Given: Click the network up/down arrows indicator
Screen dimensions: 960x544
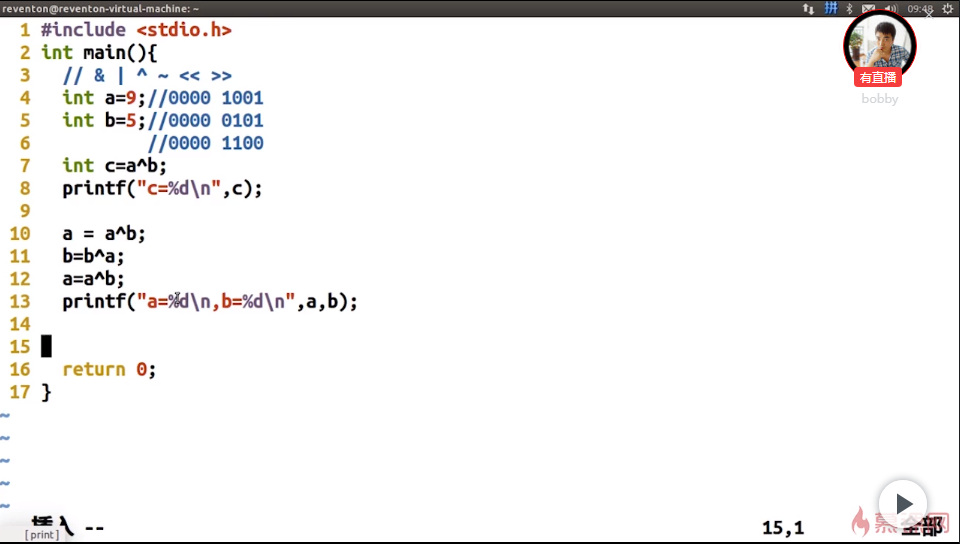Looking at the screenshot, I should coord(809,9).
